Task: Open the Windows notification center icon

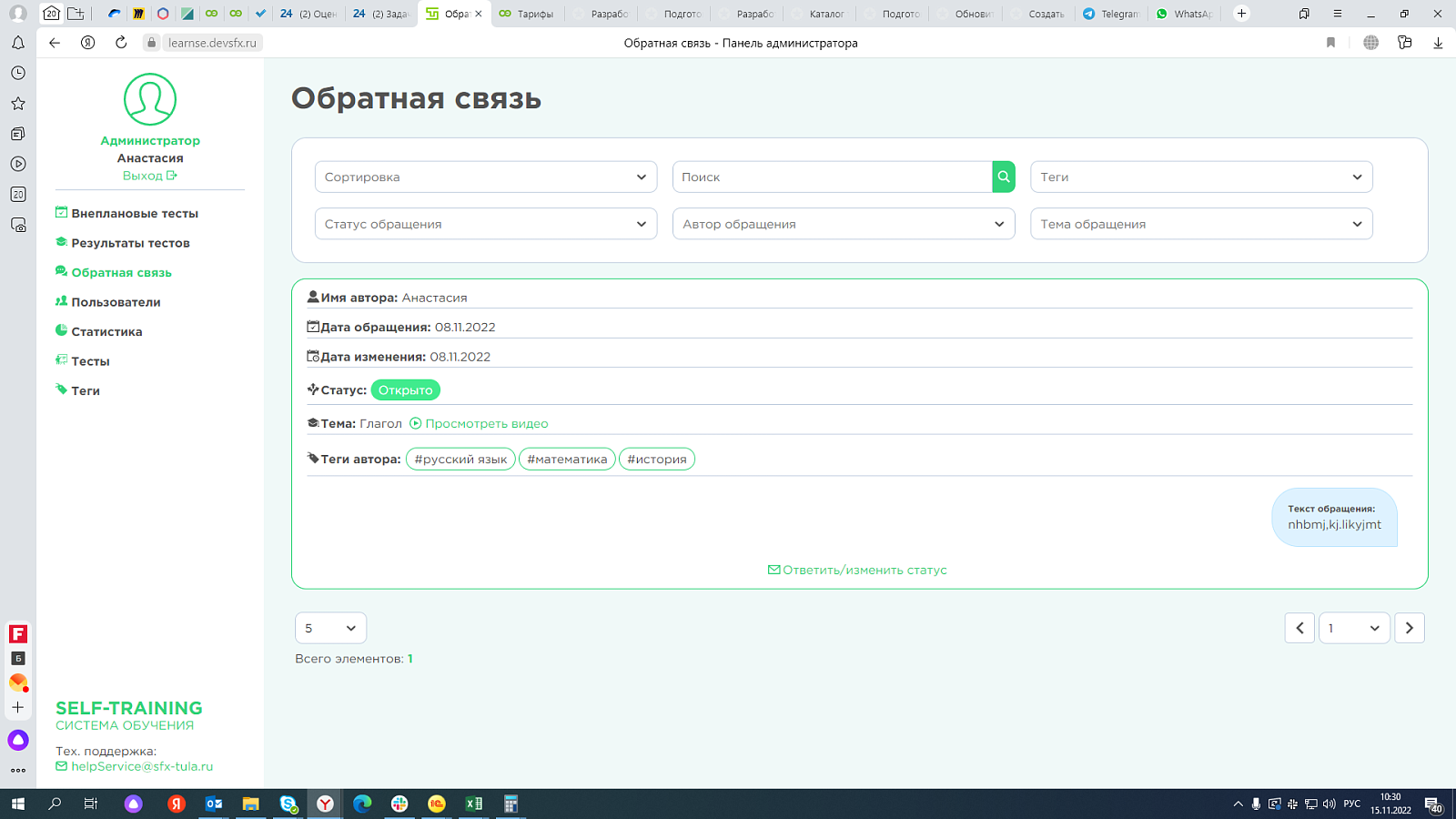Action: pyautogui.click(x=1434, y=804)
